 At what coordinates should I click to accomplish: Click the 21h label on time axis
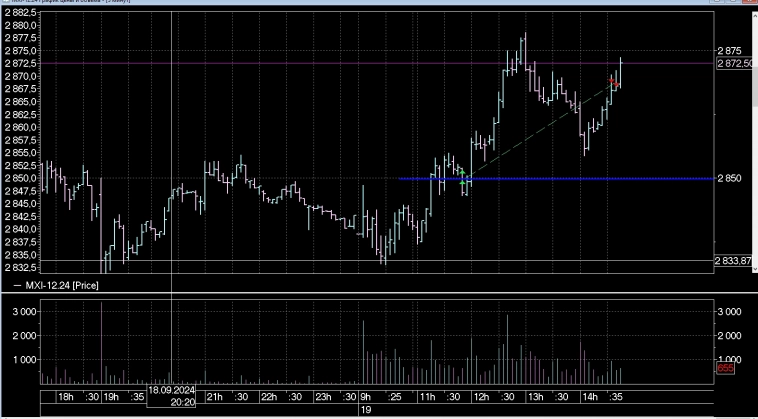[214, 397]
